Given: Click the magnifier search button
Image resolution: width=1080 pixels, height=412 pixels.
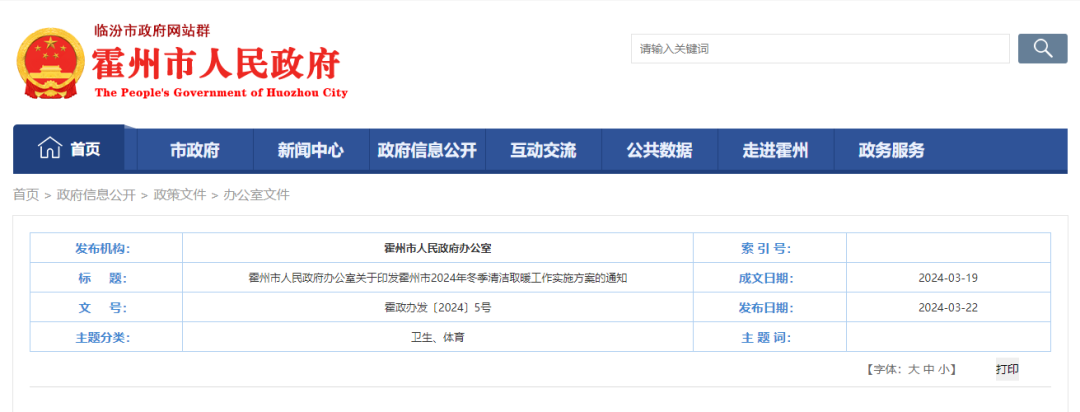Looking at the screenshot, I should 1043,48.
